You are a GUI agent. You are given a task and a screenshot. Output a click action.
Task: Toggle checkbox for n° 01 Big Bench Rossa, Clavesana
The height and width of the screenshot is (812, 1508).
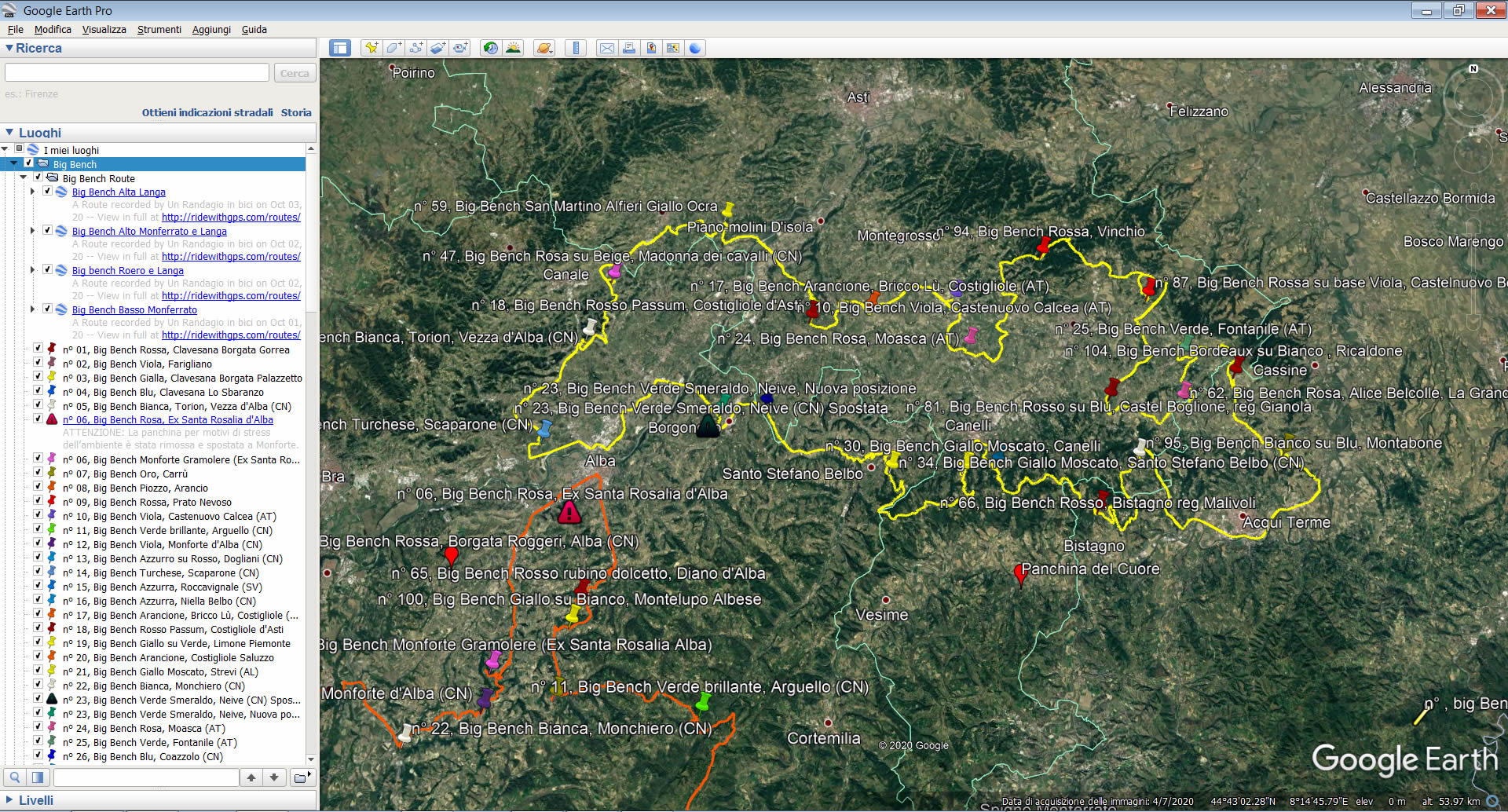click(38, 349)
